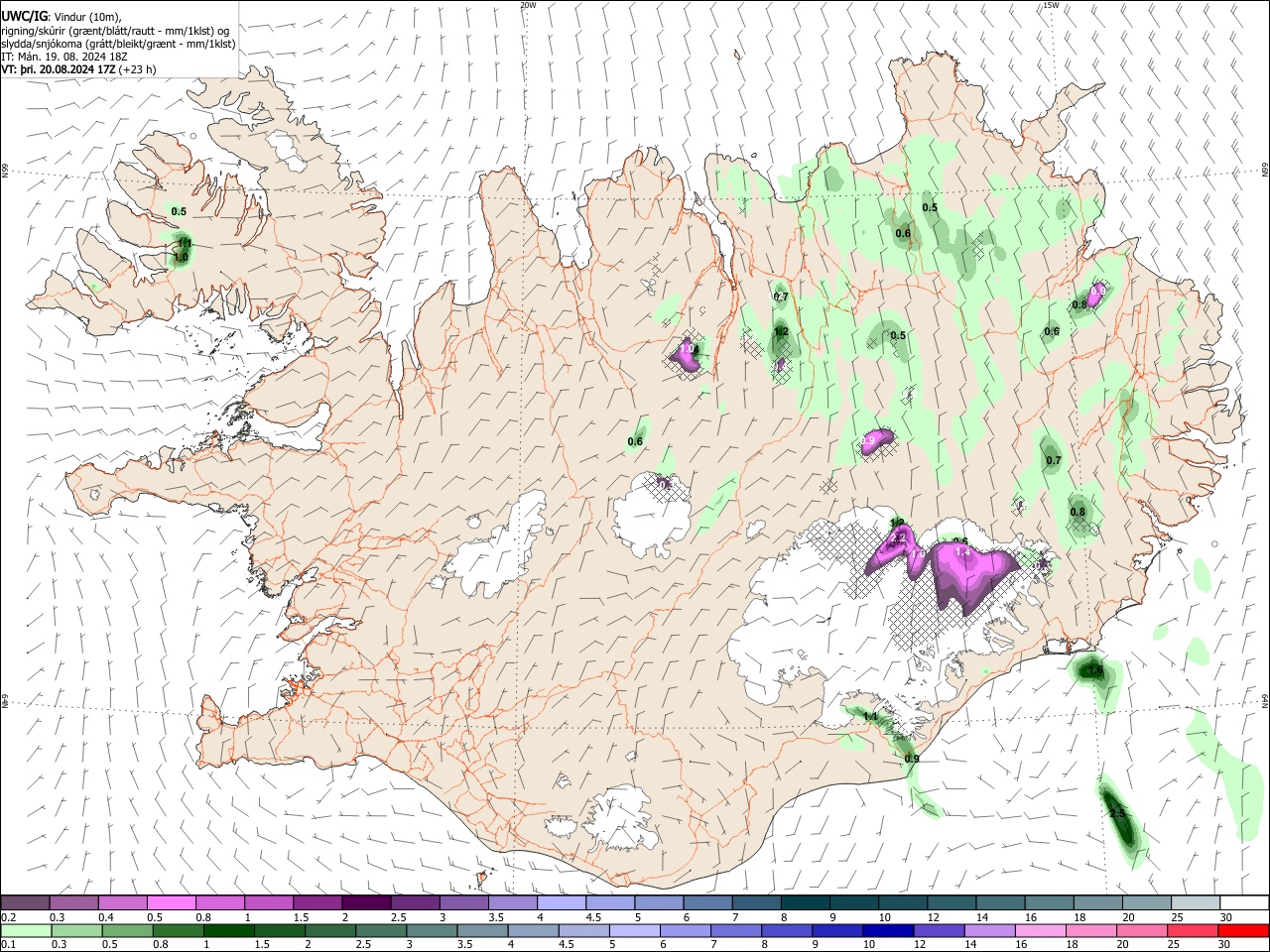Click the 0.8 rain value in eastern Iceland
This screenshot has height=952, width=1270.
click(x=1078, y=512)
